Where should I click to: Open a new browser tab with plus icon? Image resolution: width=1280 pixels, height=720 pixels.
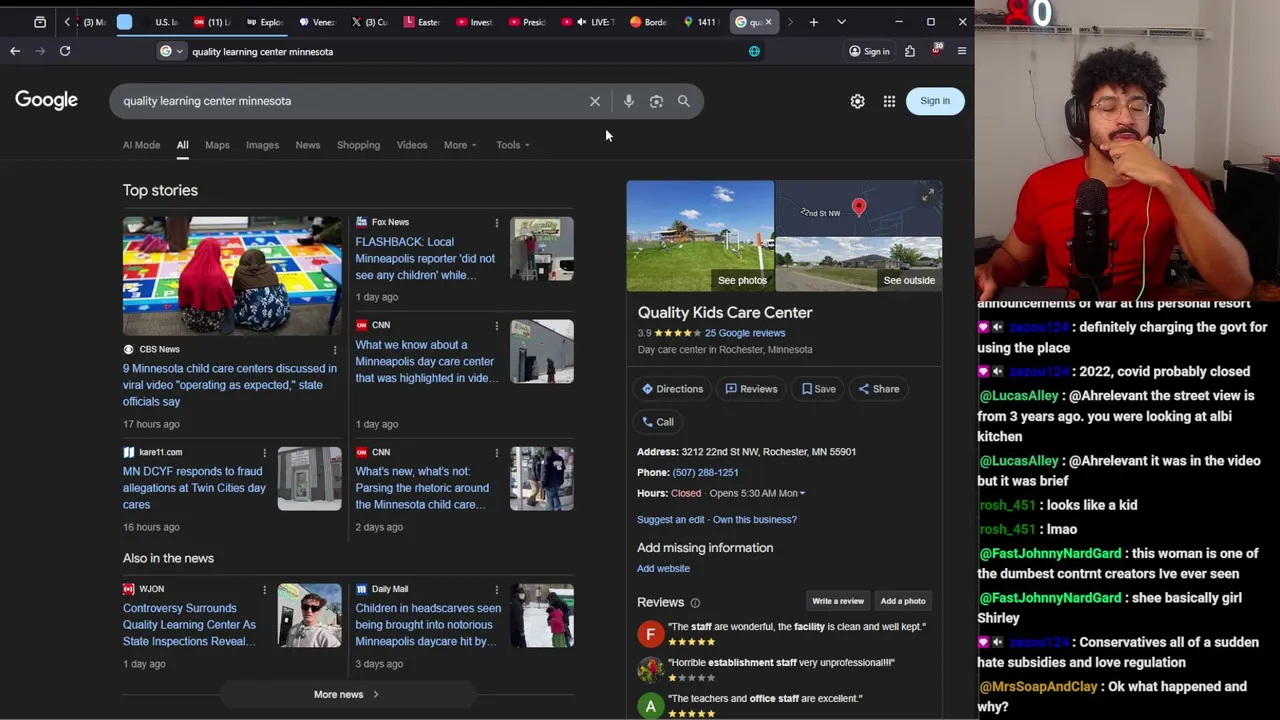point(814,22)
